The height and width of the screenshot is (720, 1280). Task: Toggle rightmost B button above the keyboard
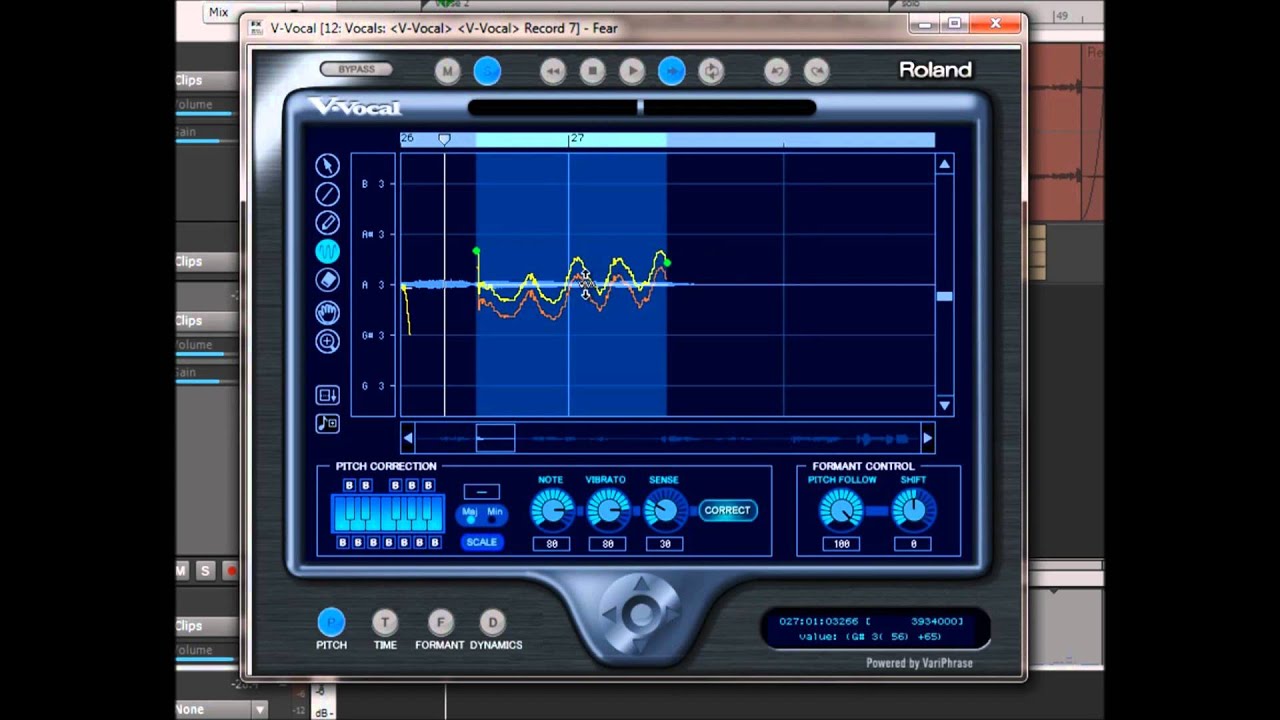coord(428,486)
